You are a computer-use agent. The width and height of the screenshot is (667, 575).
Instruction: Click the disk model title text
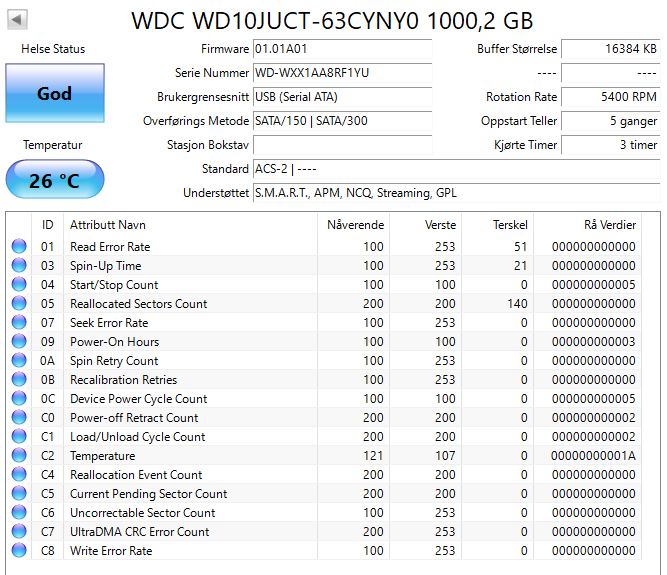[333, 21]
